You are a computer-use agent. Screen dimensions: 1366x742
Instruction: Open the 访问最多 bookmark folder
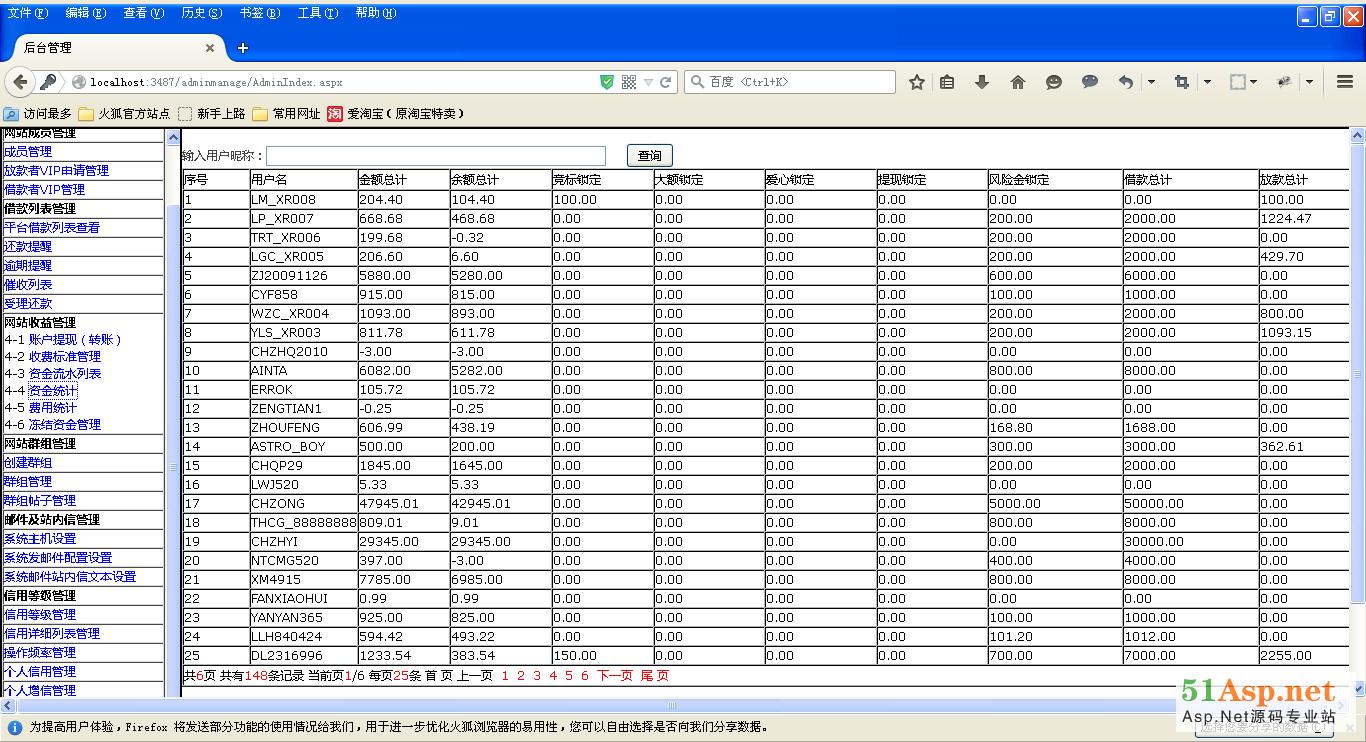click(38, 114)
